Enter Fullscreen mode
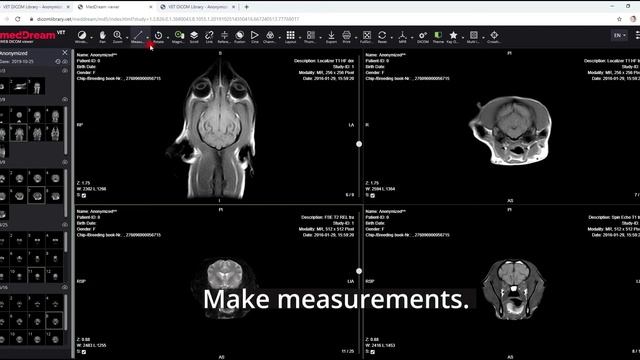 tap(367, 36)
